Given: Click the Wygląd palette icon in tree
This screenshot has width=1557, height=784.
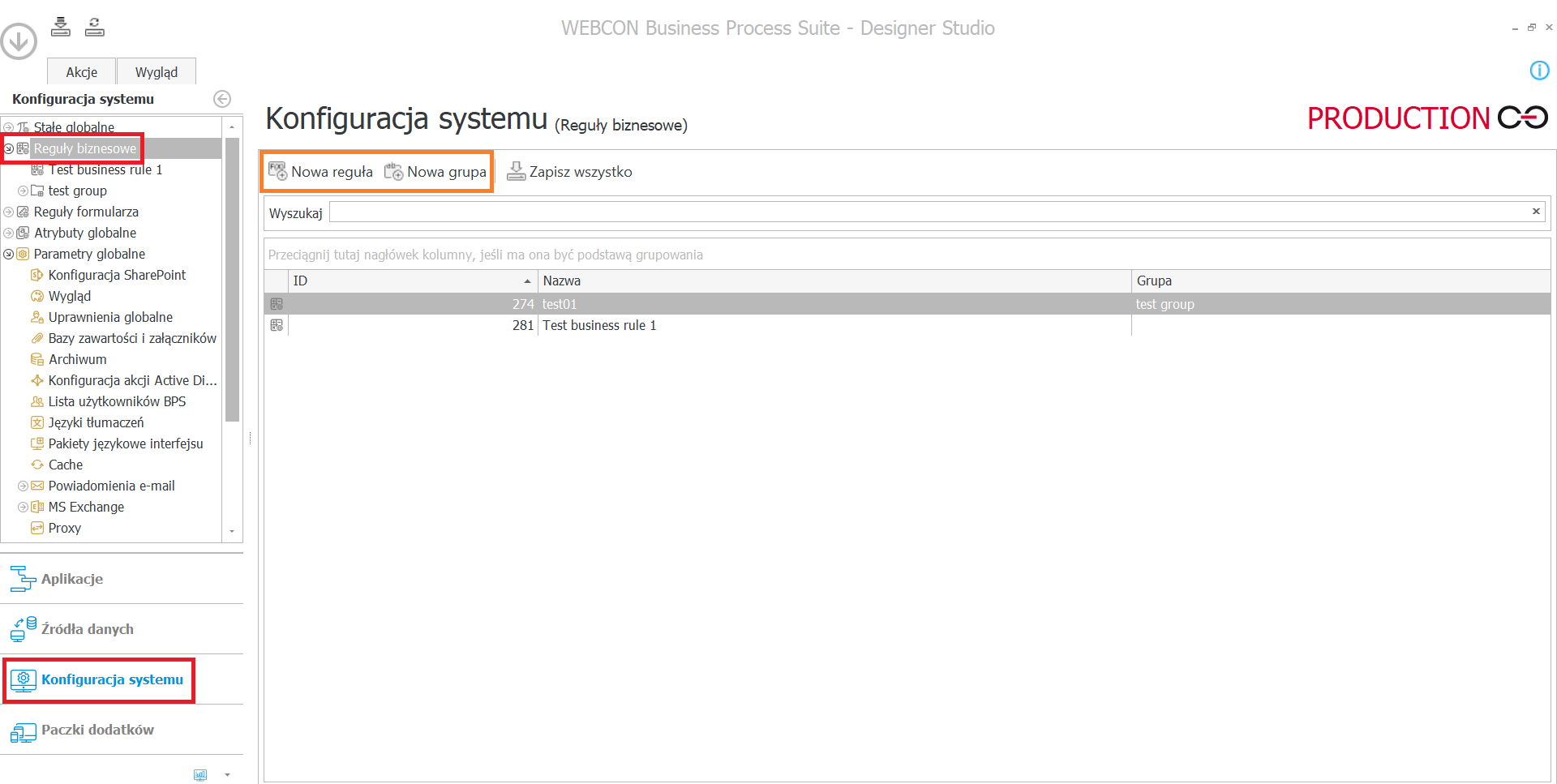Looking at the screenshot, I should [37, 296].
